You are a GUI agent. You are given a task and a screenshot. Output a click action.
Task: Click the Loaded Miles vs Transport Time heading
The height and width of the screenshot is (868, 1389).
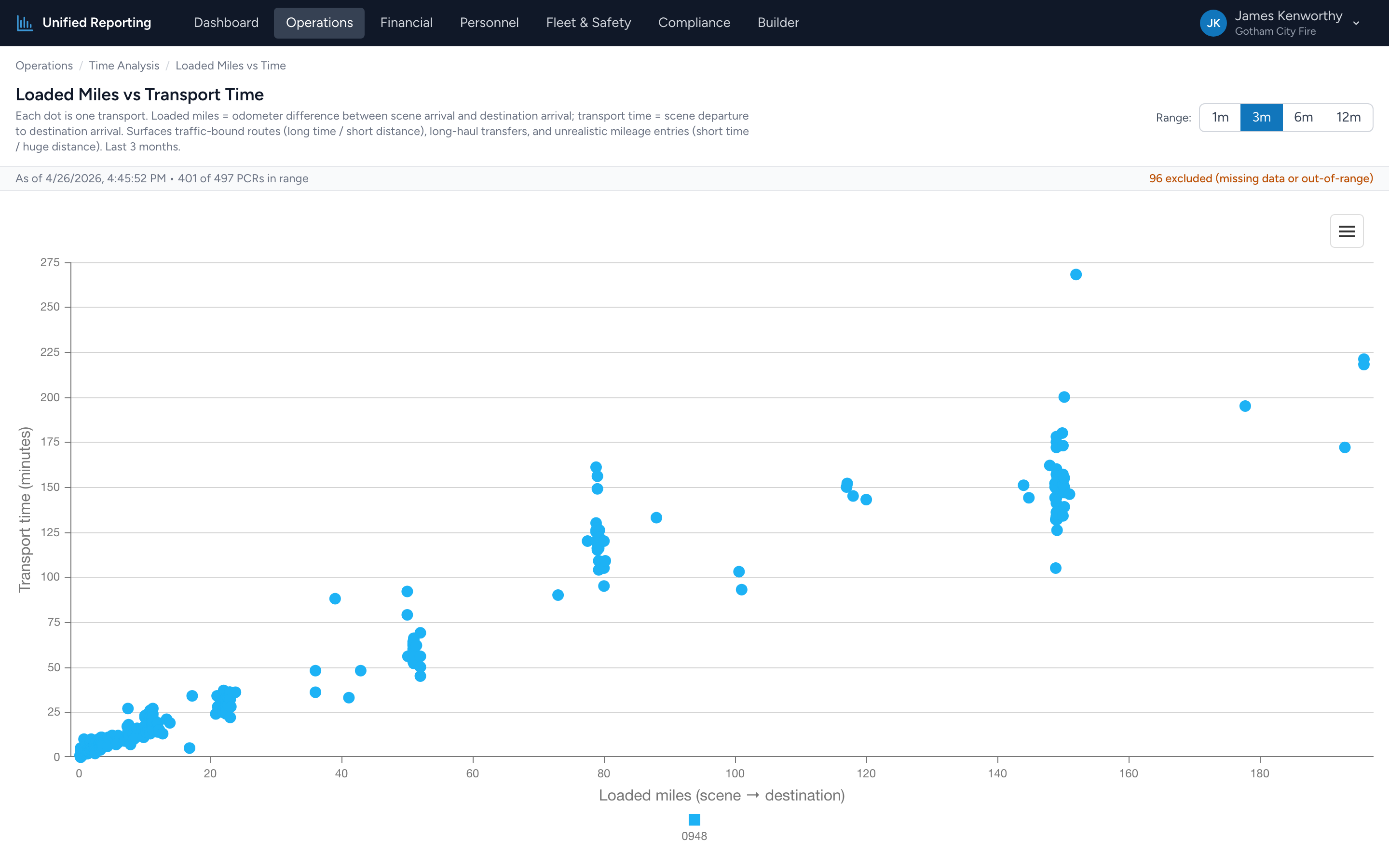coord(139,94)
